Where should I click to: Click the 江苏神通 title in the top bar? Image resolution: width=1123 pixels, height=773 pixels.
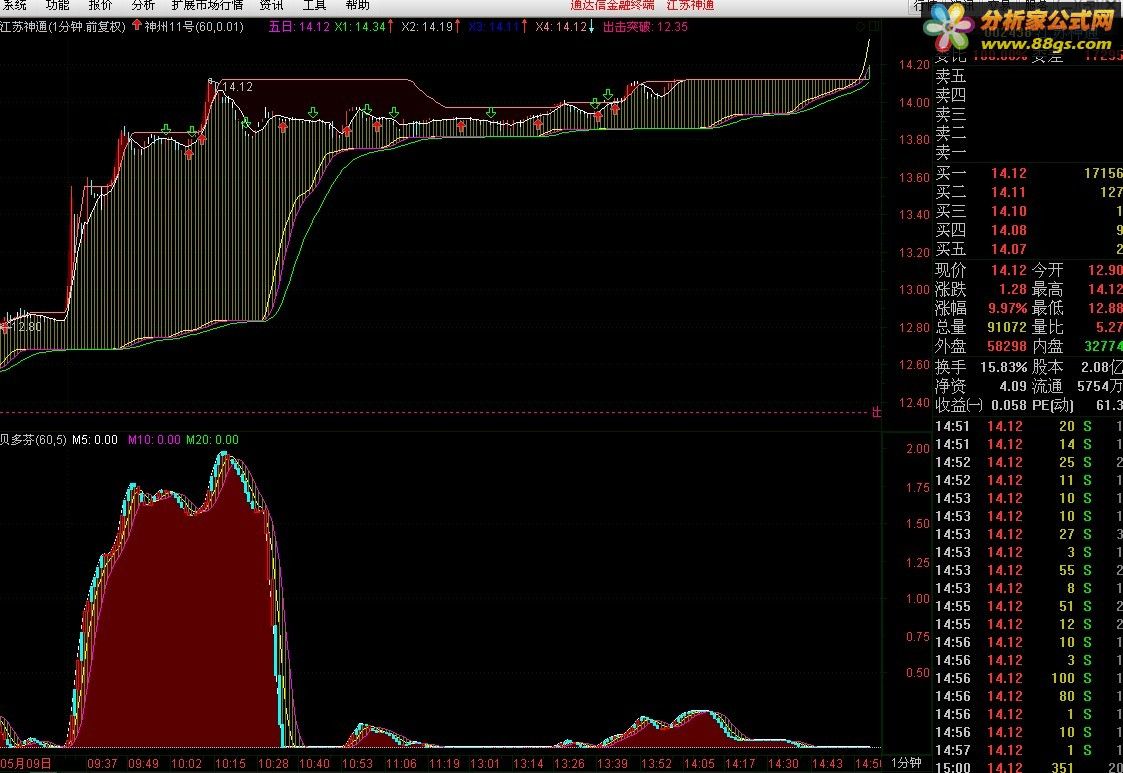click(x=690, y=5)
